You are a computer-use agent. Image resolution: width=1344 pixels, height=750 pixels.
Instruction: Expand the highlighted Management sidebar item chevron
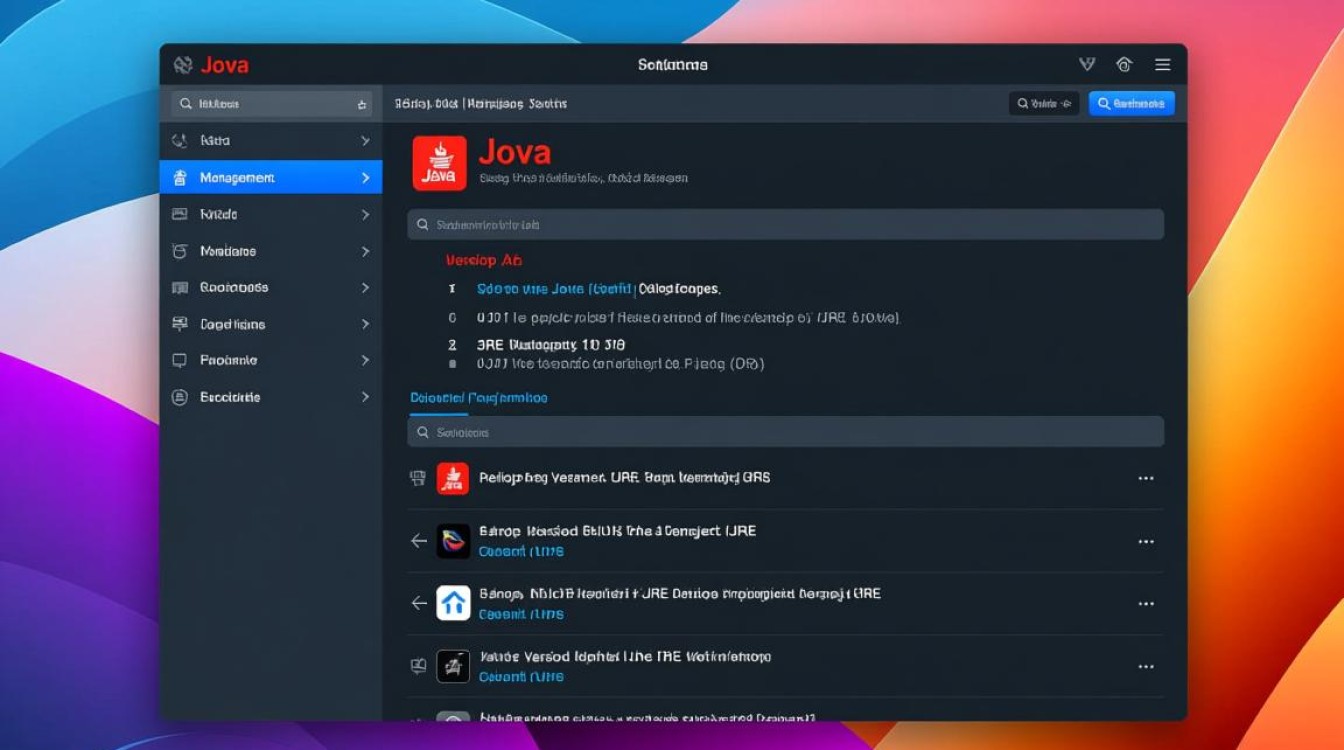(x=365, y=178)
